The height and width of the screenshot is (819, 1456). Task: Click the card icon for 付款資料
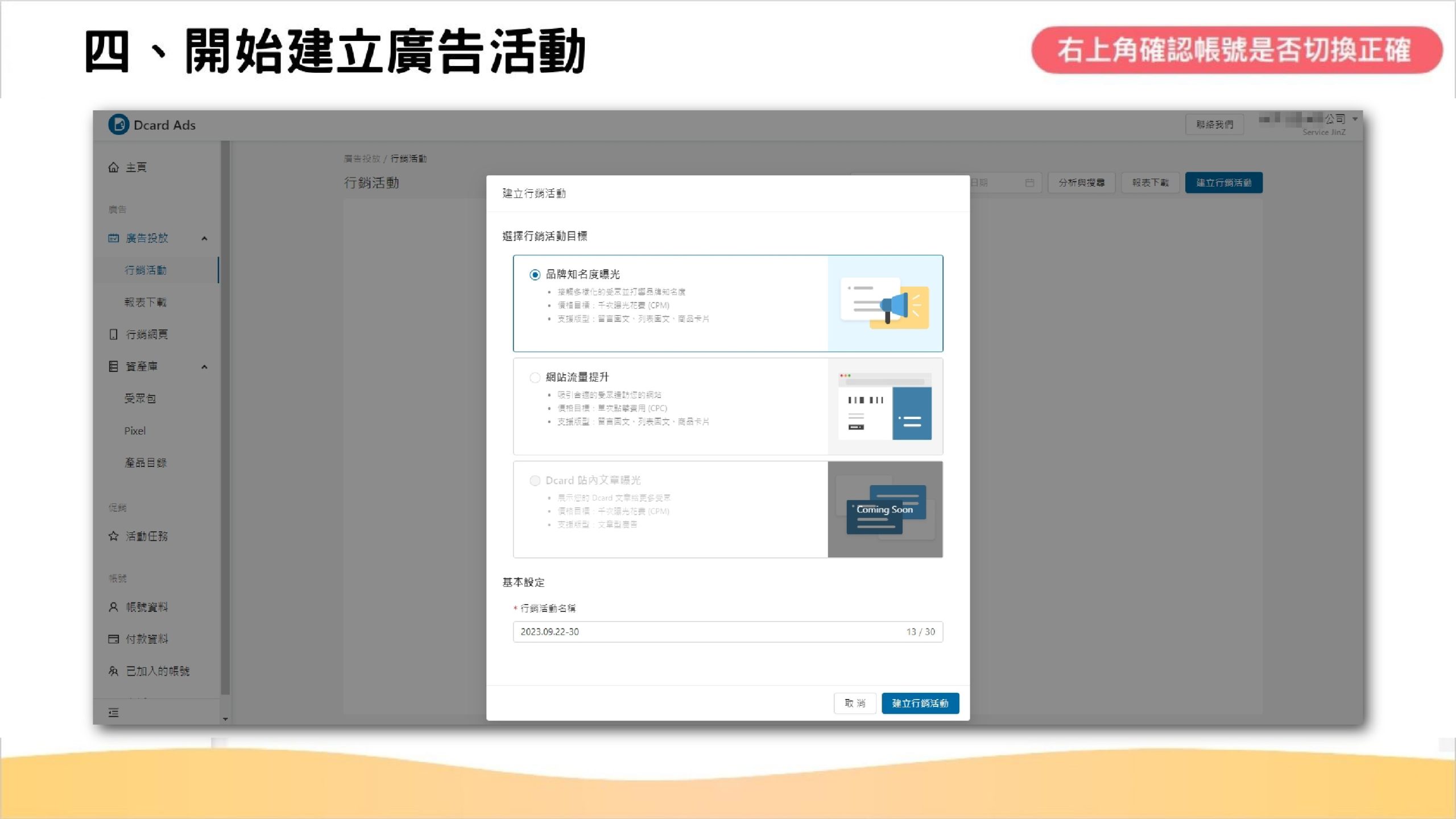[113, 639]
